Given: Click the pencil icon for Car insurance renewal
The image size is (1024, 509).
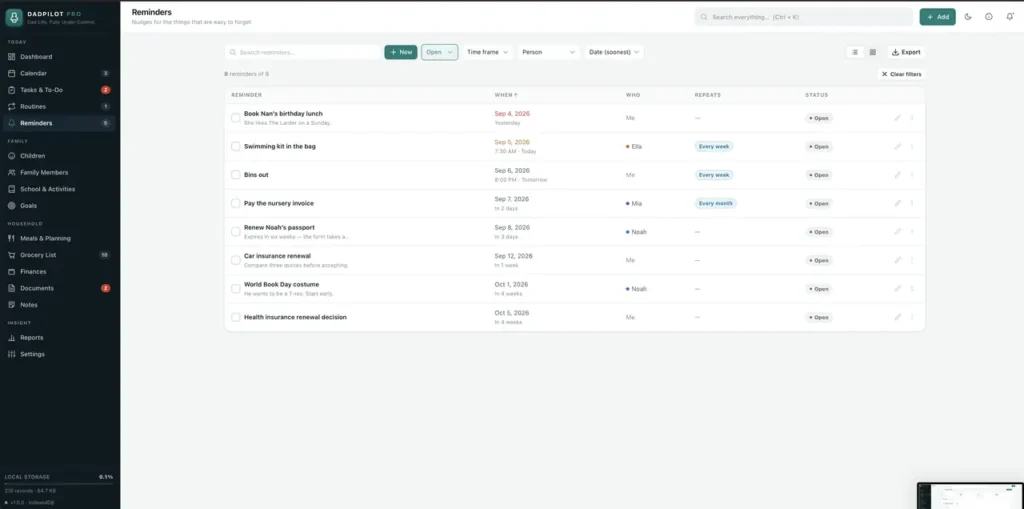Looking at the screenshot, I should [x=897, y=260].
